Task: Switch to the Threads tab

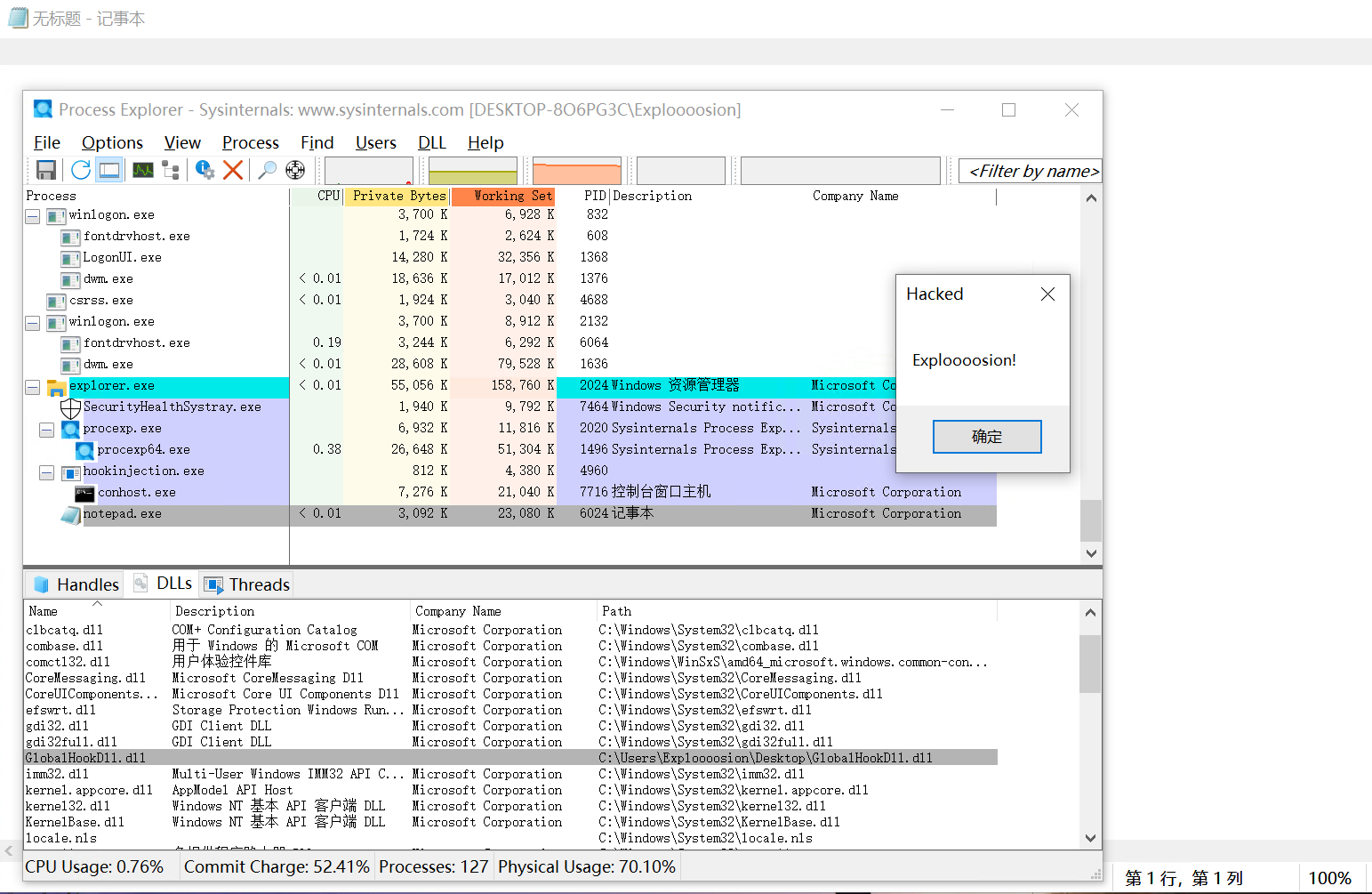Action: click(247, 584)
